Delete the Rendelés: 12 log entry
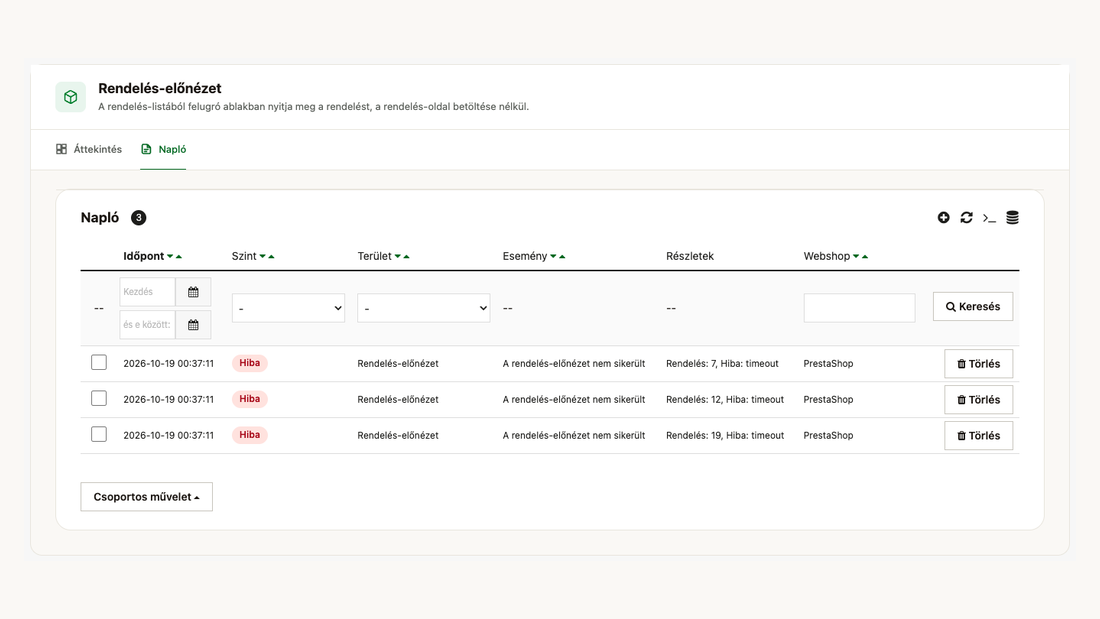Screen dimensions: 1100x619 (x=979, y=399)
